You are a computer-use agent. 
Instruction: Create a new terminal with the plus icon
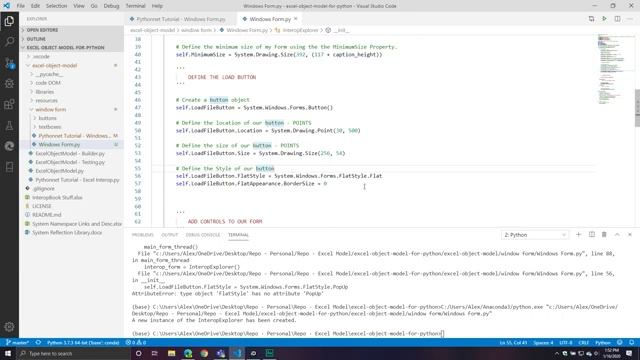point(578,235)
